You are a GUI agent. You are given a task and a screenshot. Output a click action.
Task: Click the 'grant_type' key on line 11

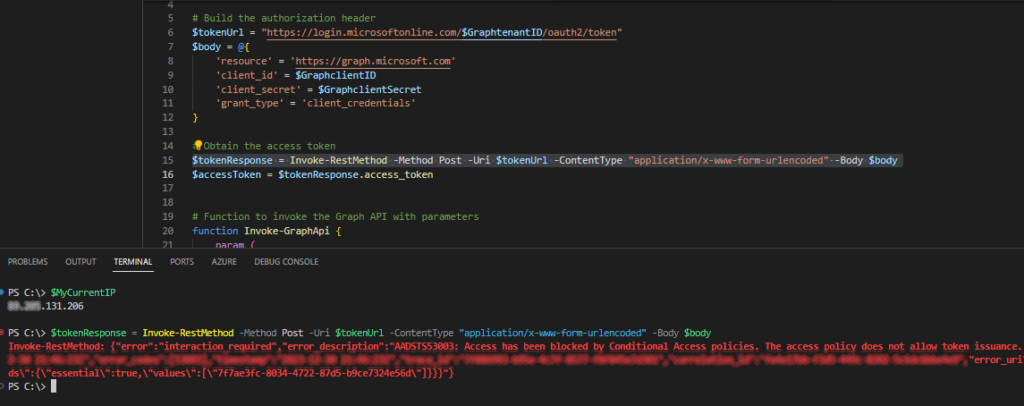click(x=250, y=103)
